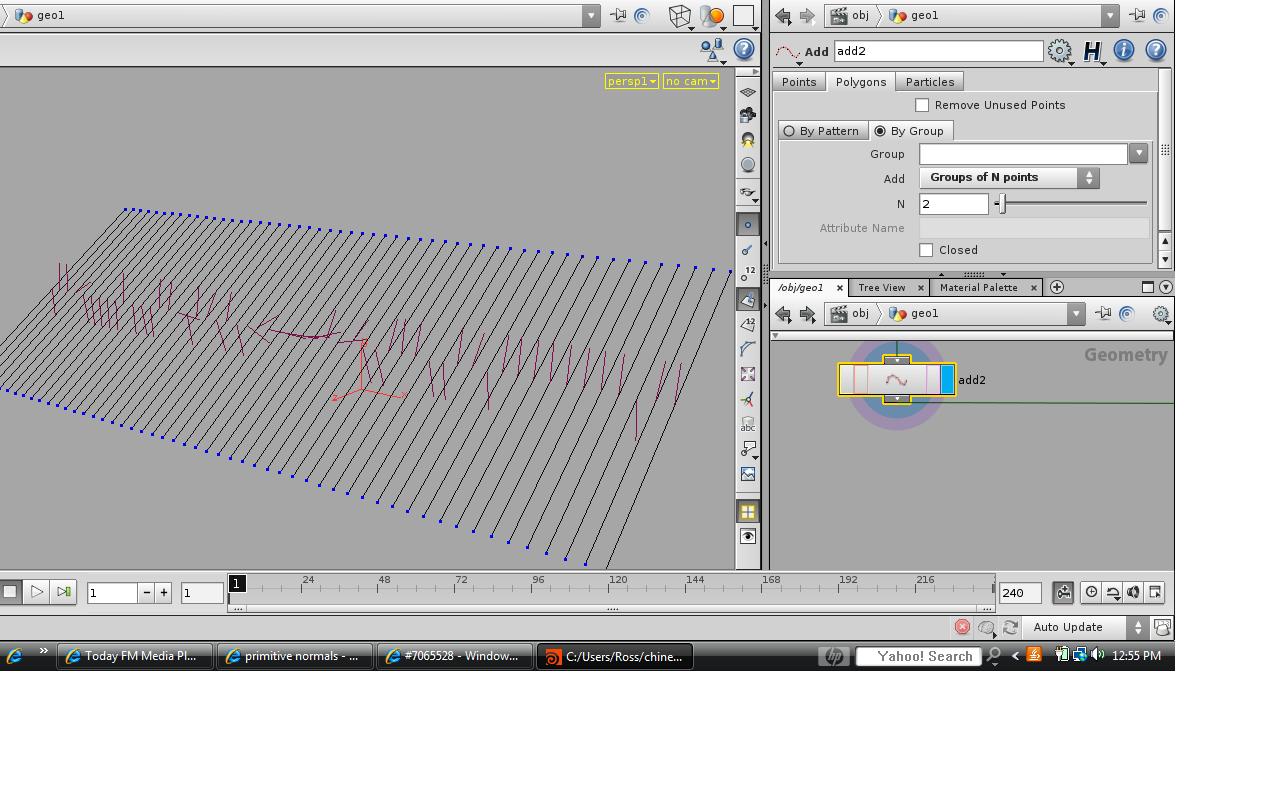Open the no cam camera menu
Image resolution: width=1280 pixels, height=800 pixels.
point(690,81)
